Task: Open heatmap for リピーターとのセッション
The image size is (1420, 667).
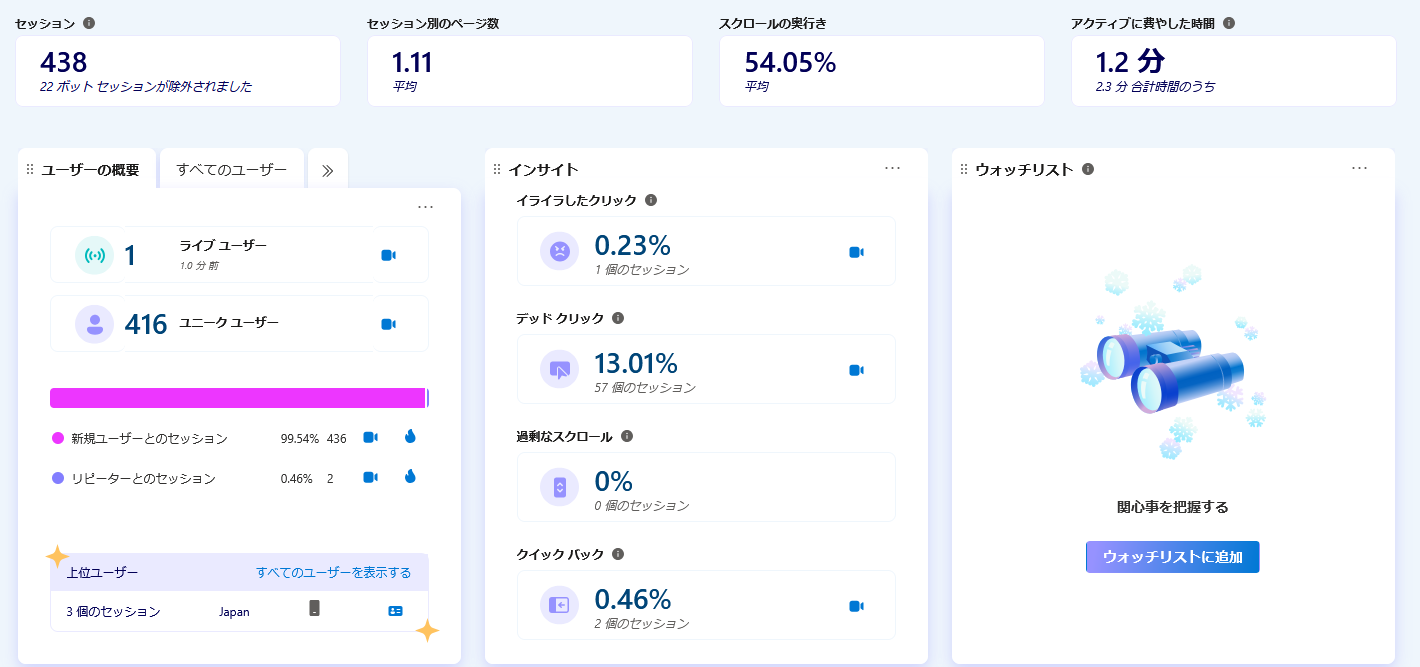Action: [410, 477]
